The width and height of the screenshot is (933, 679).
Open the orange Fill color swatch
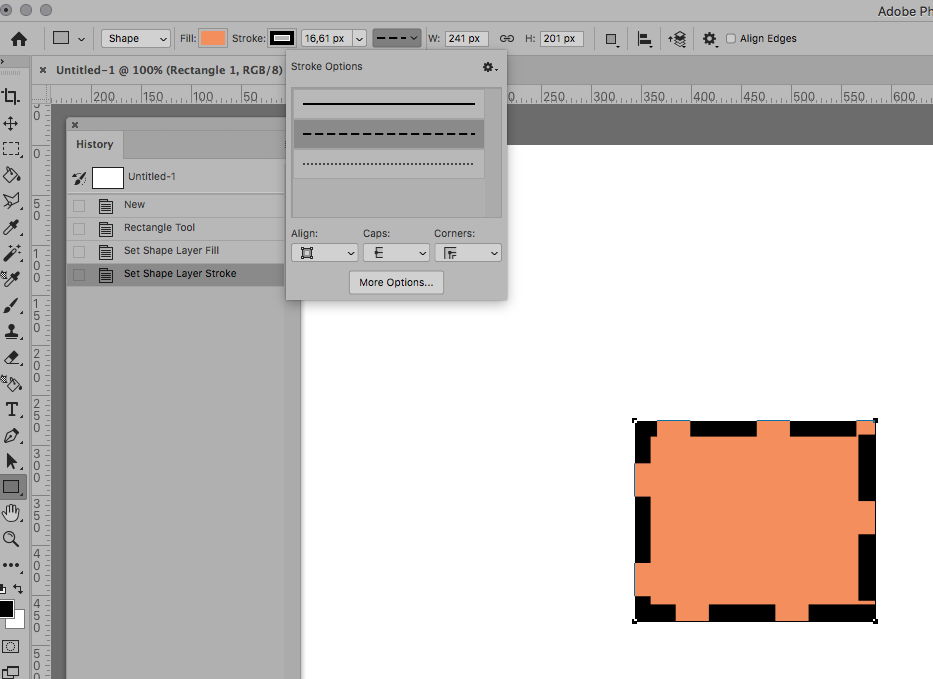point(213,39)
